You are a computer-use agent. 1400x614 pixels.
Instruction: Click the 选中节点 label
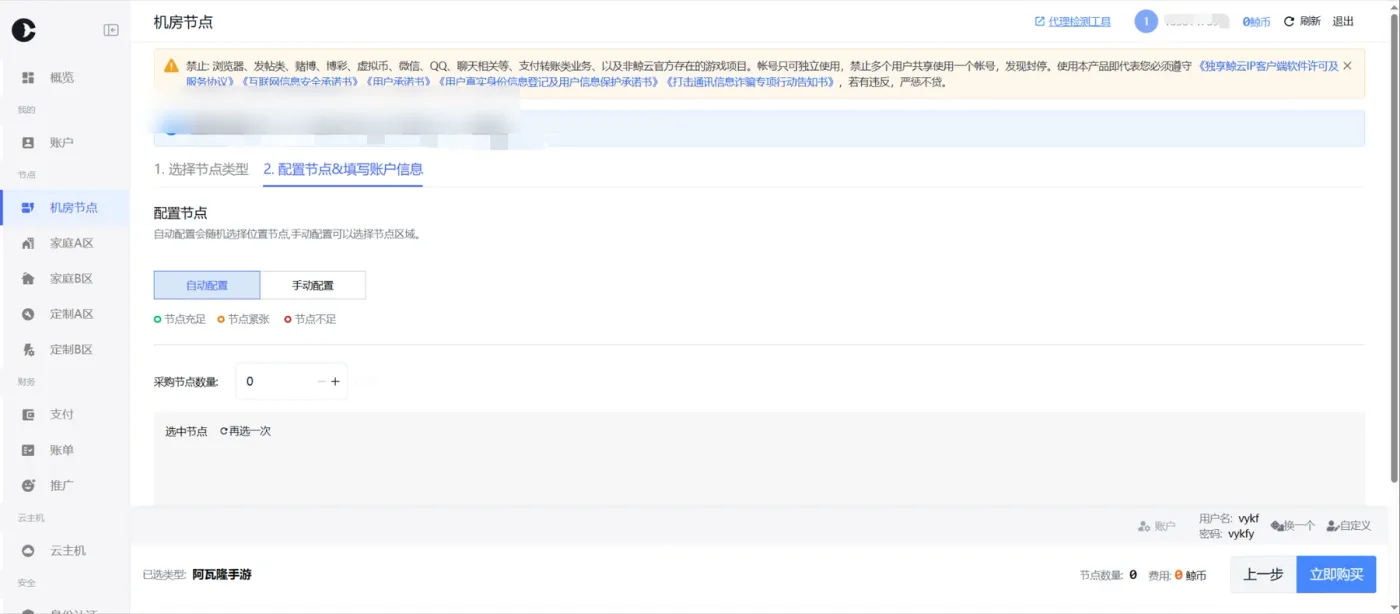coord(186,431)
